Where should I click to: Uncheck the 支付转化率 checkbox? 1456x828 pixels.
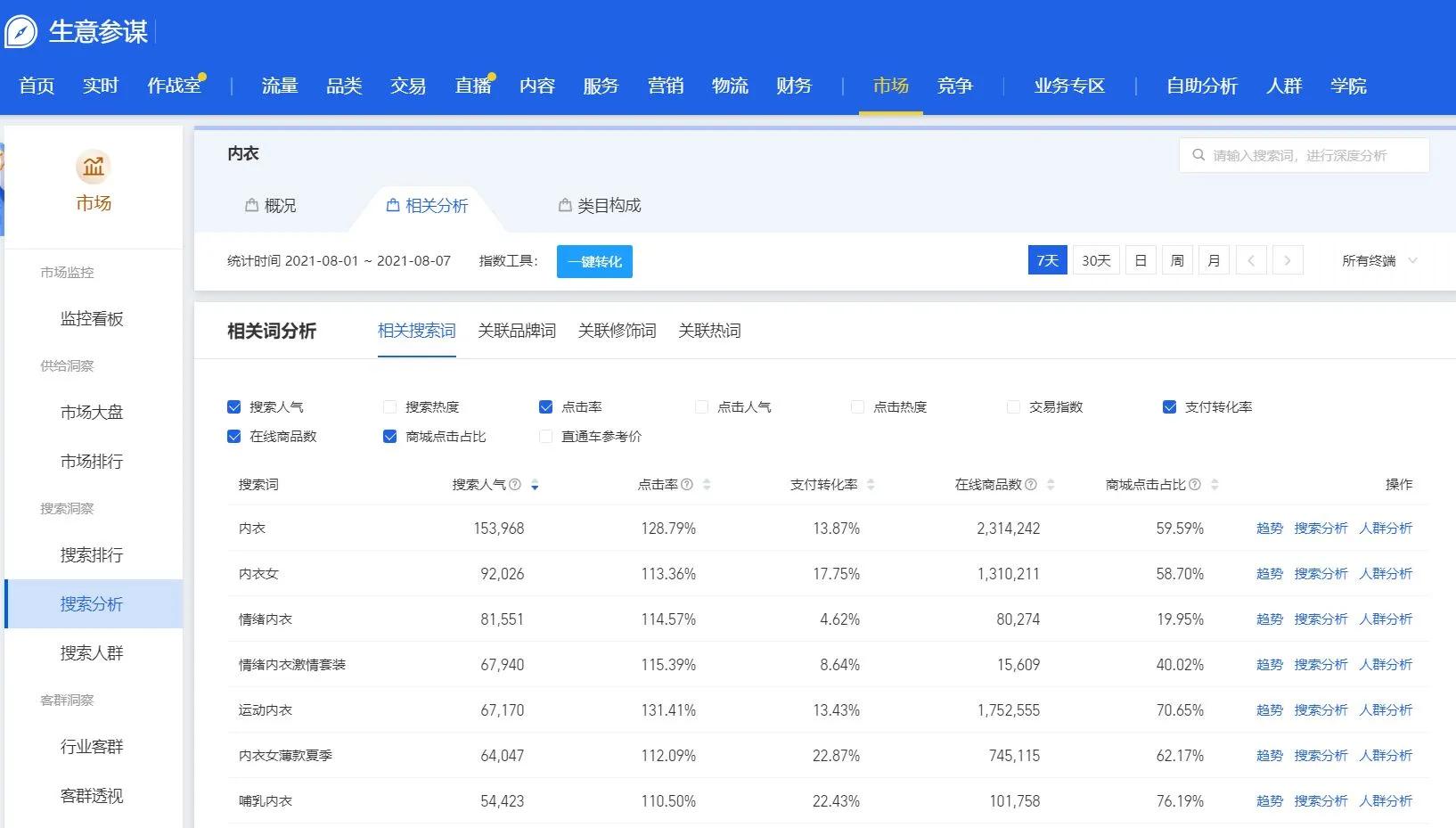tap(1170, 407)
